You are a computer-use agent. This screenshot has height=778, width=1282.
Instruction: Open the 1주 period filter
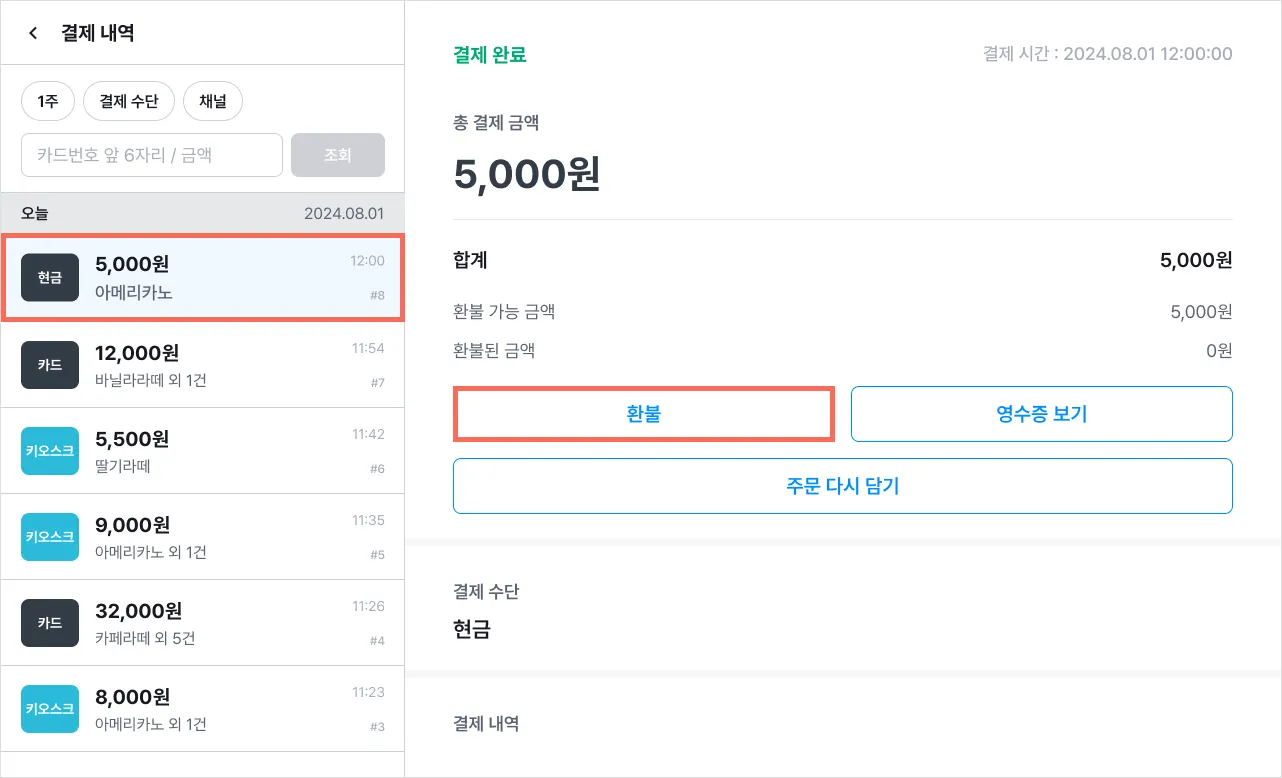coord(47,101)
